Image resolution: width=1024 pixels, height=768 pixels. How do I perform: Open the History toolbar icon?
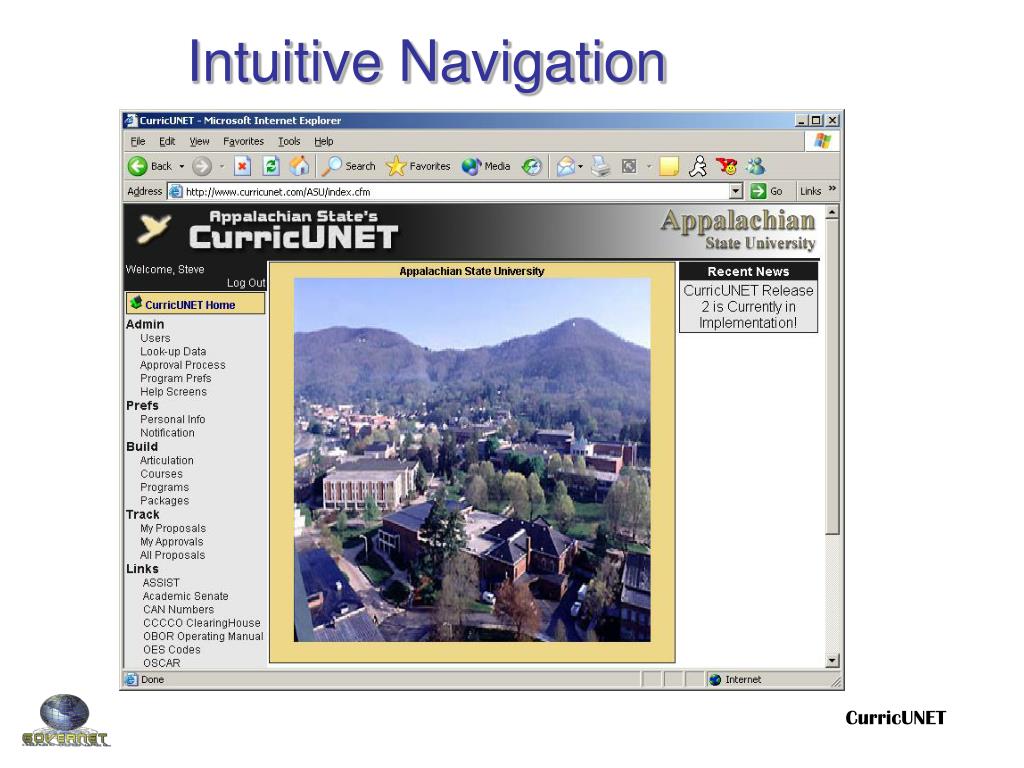click(532, 167)
